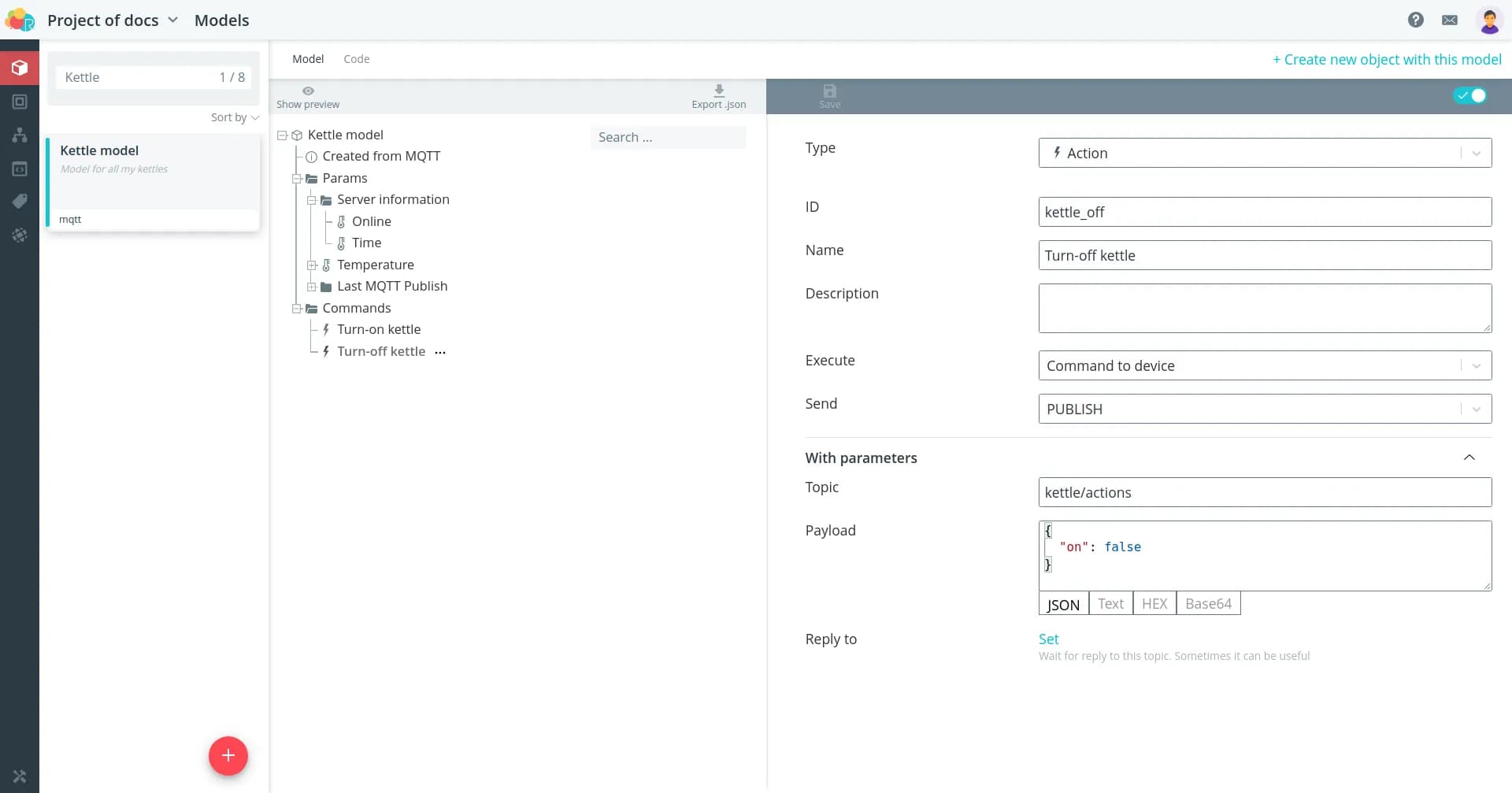Open the Models cube icon in sidebar
Image resolution: width=1512 pixels, height=793 pixels.
tap(20, 68)
